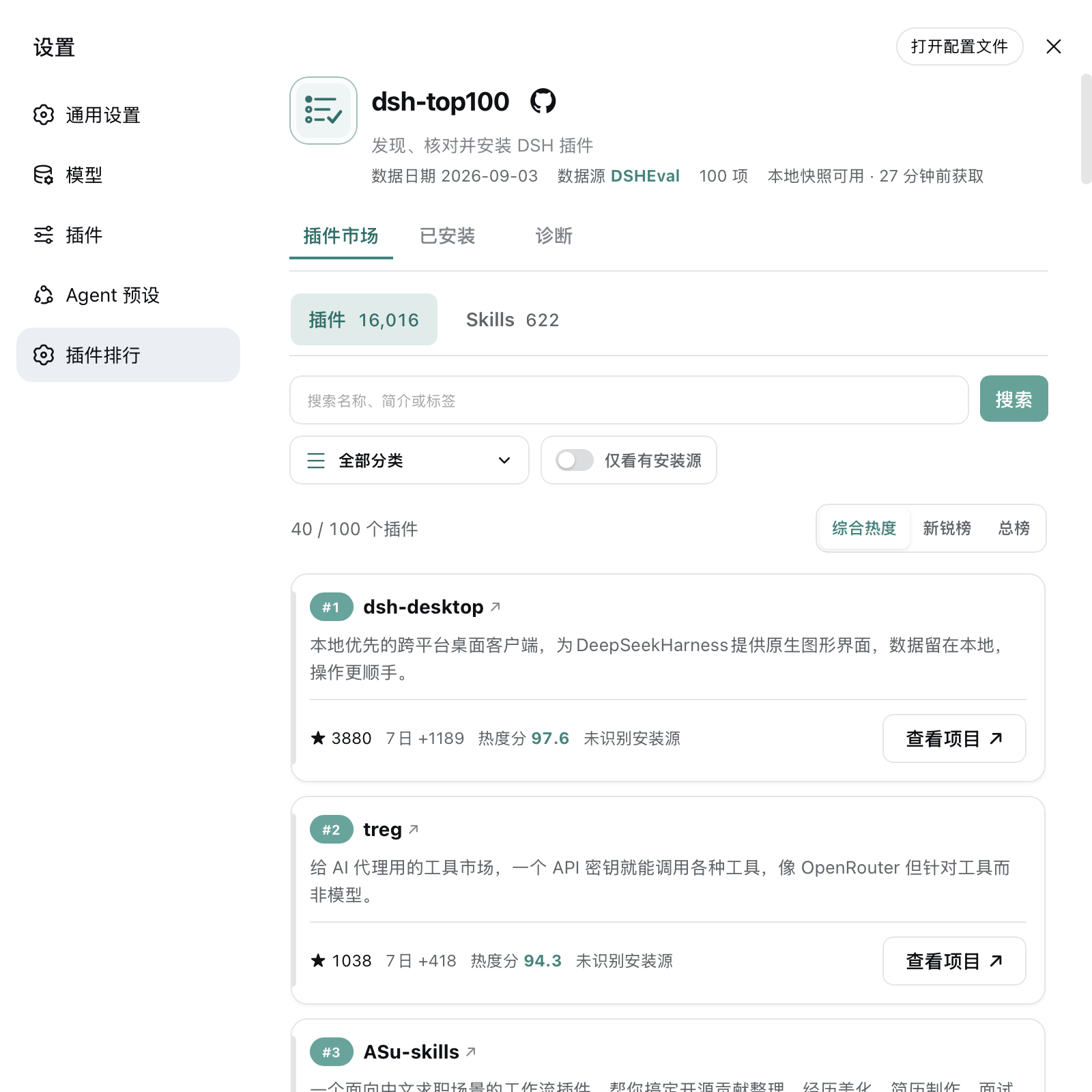Switch to the 插件市场 tab
The image size is (1092, 1092).
click(341, 236)
